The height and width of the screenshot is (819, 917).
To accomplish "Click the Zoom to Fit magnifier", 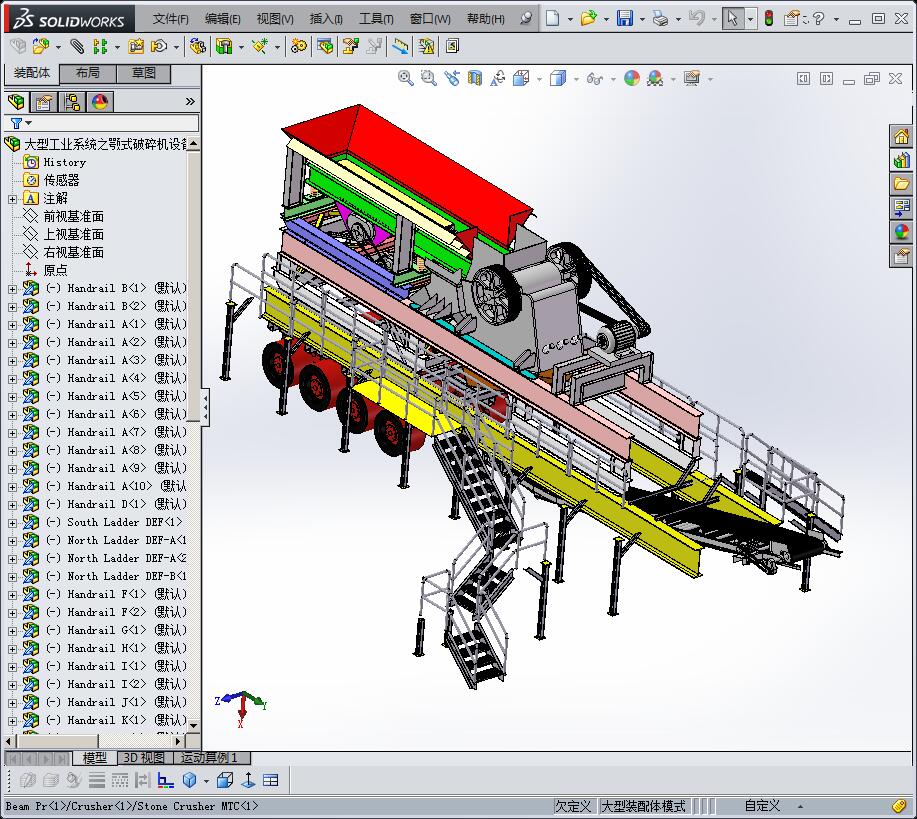I will pyautogui.click(x=405, y=78).
